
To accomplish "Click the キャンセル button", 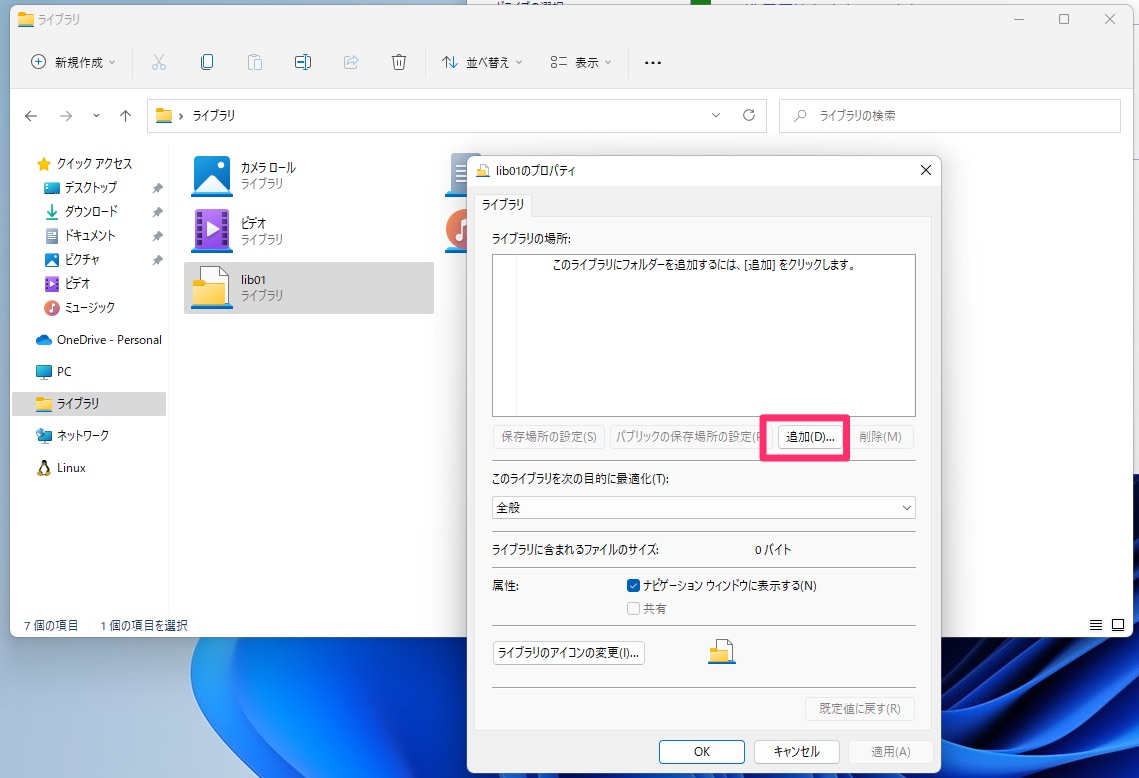I will coord(797,752).
